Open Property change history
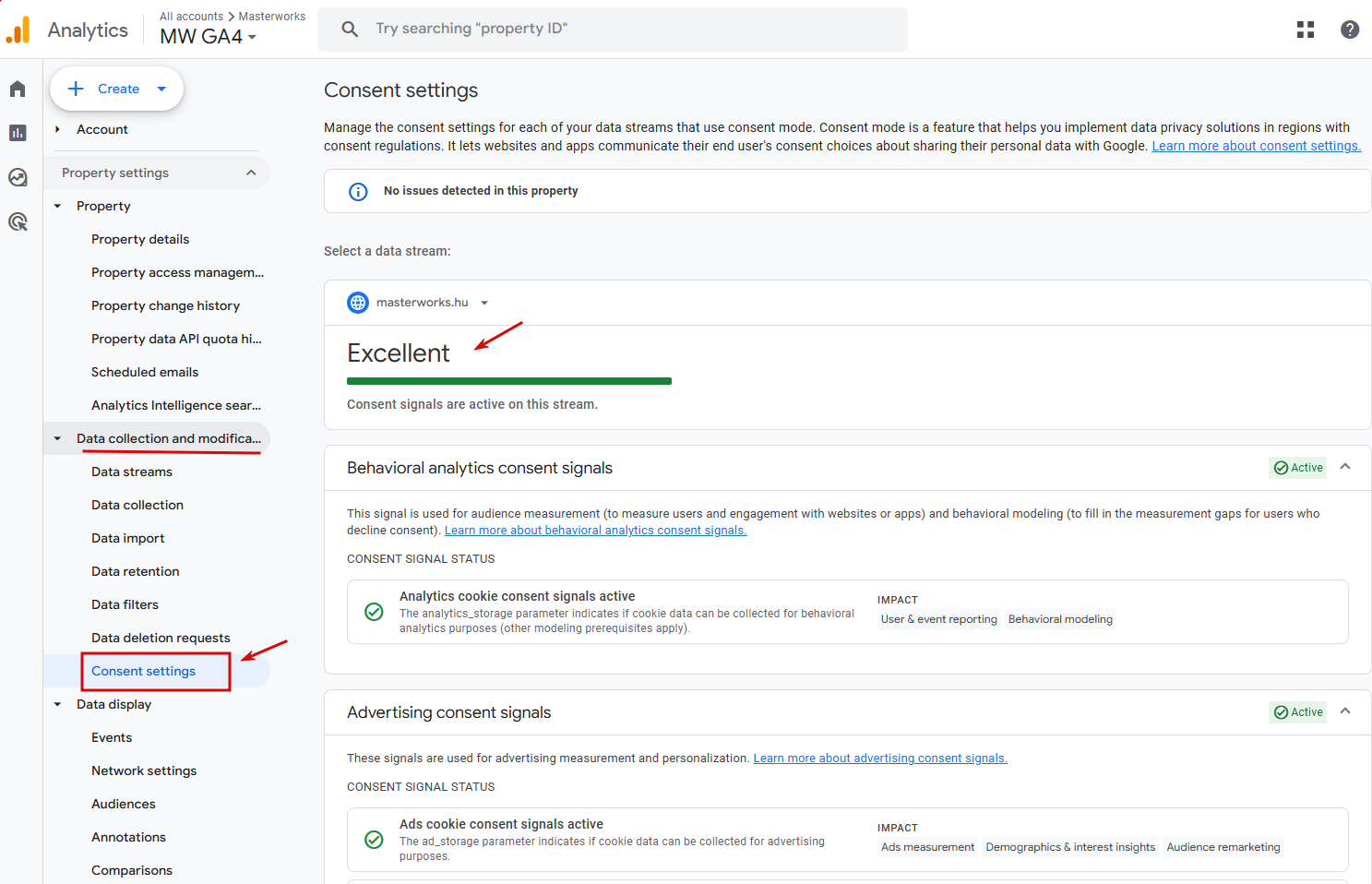Image resolution: width=1372 pixels, height=884 pixels. click(165, 305)
